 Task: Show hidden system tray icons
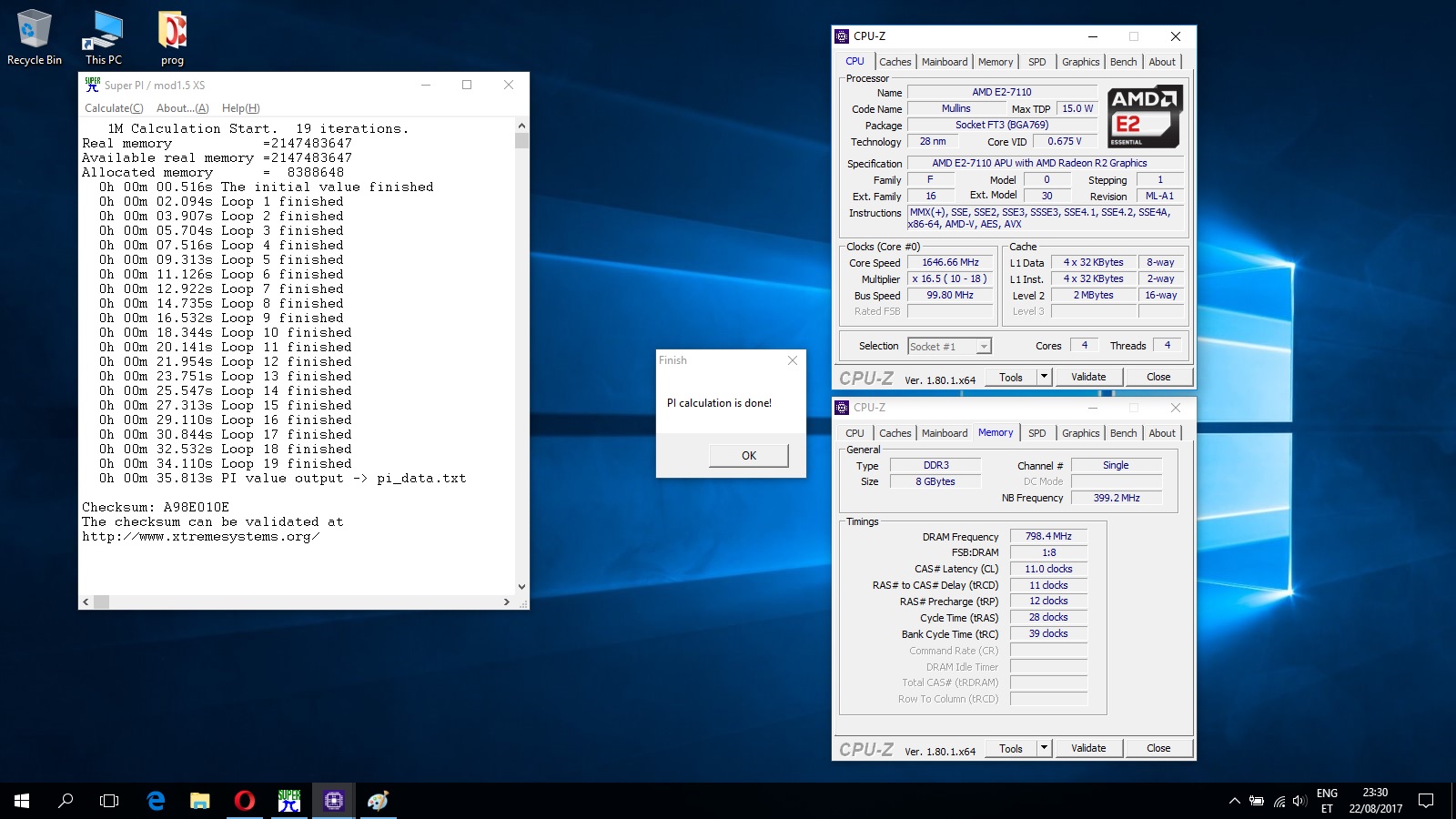tap(1234, 801)
